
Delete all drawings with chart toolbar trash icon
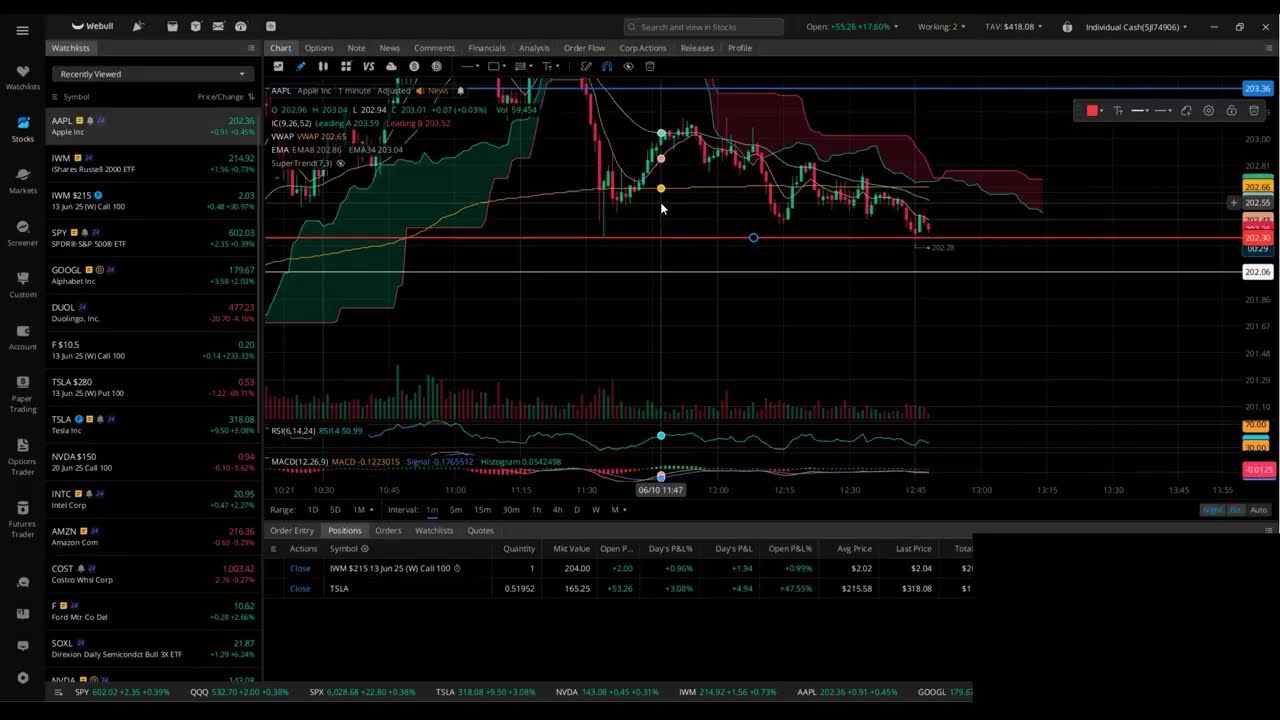[x=650, y=66]
